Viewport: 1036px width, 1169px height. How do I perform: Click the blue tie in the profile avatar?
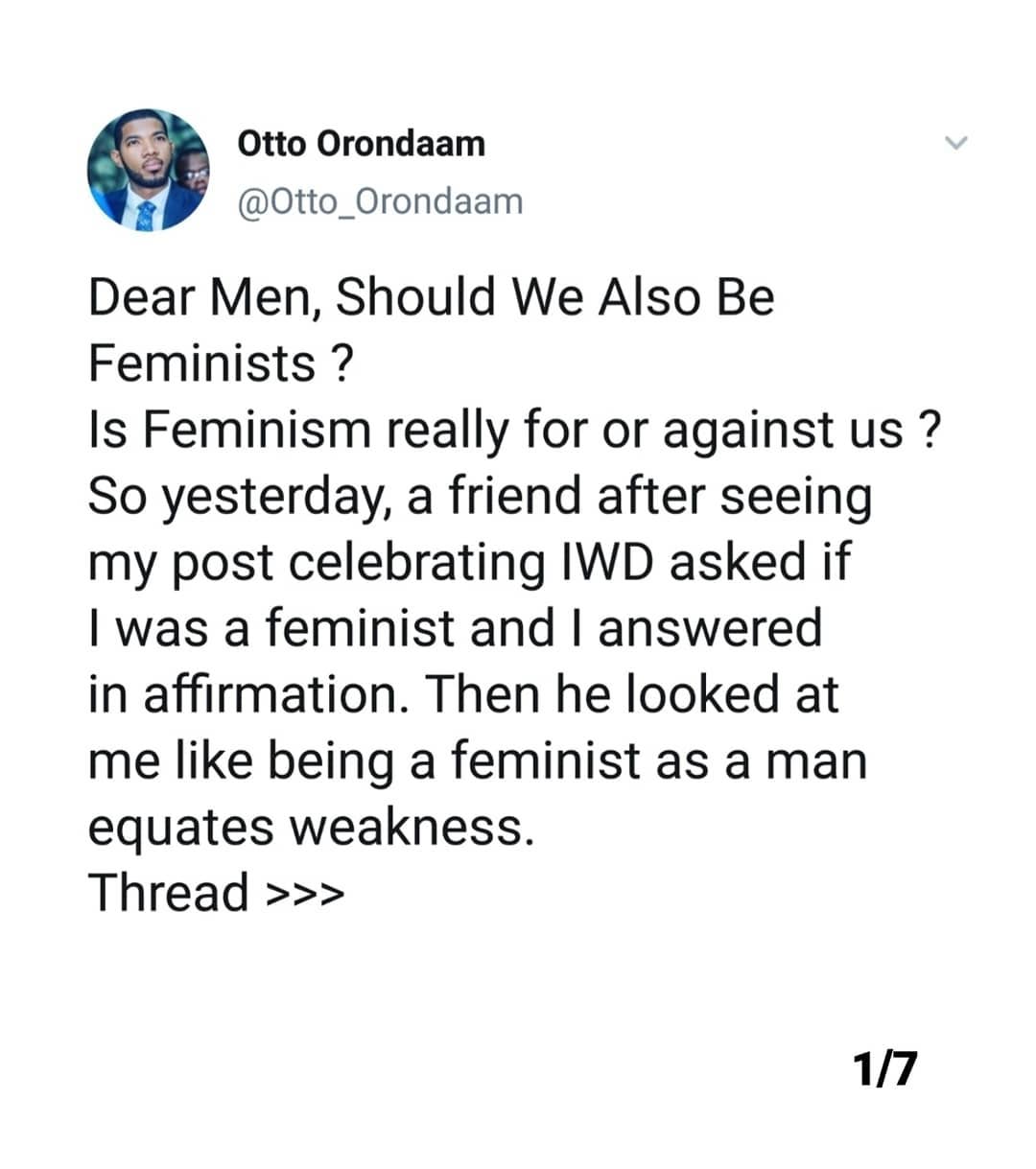[x=145, y=215]
